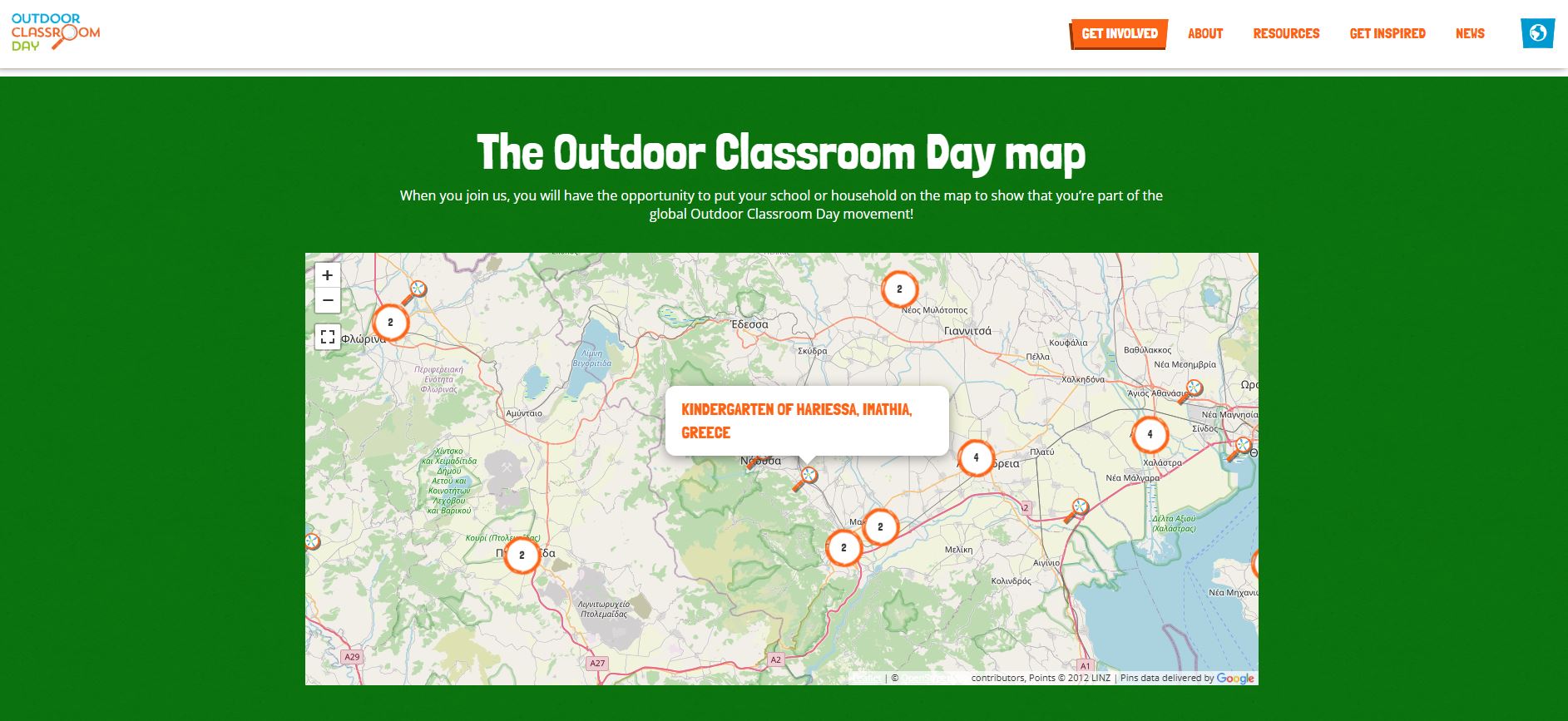Image resolution: width=1568 pixels, height=721 pixels.
Task: Open the Get Involved menu item
Action: click(x=1119, y=33)
